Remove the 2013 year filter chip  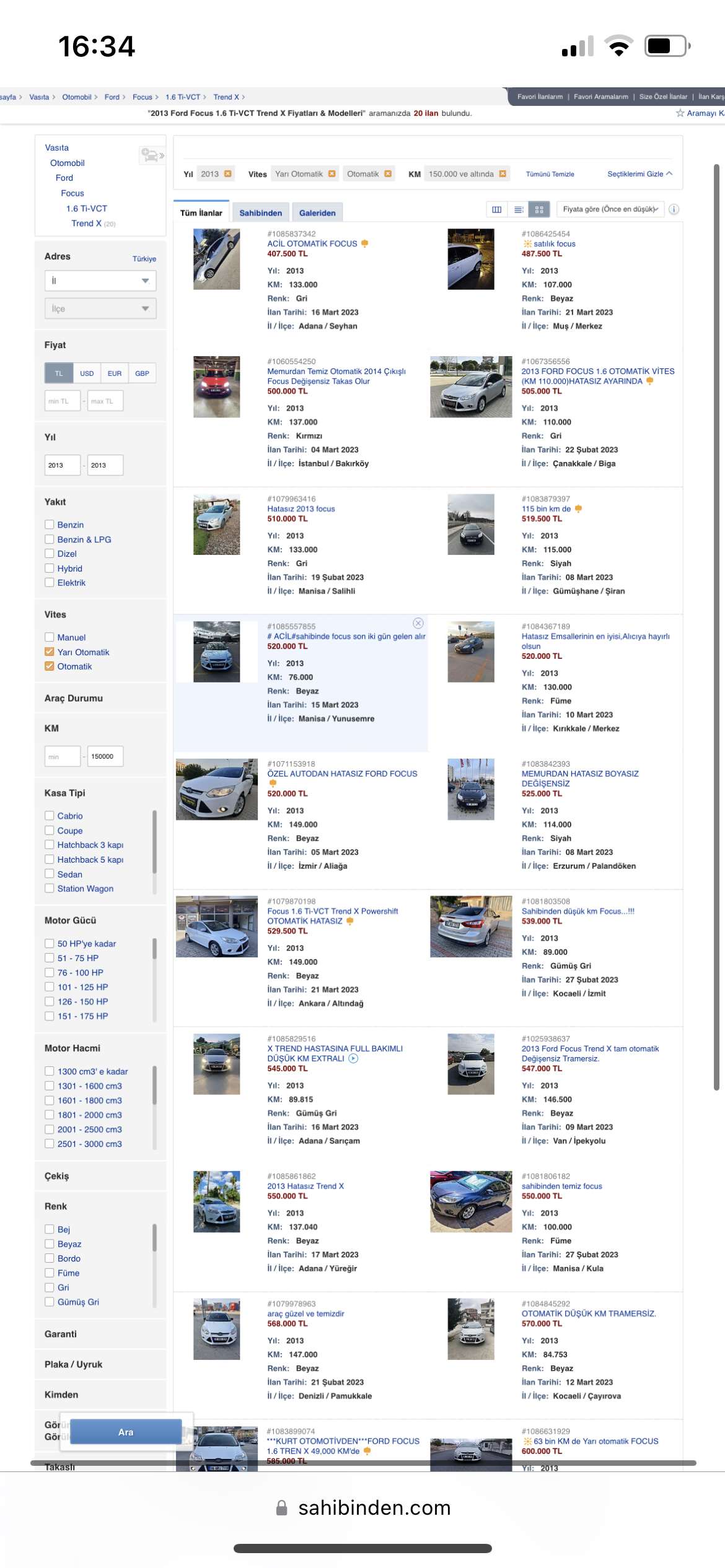coord(228,174)
